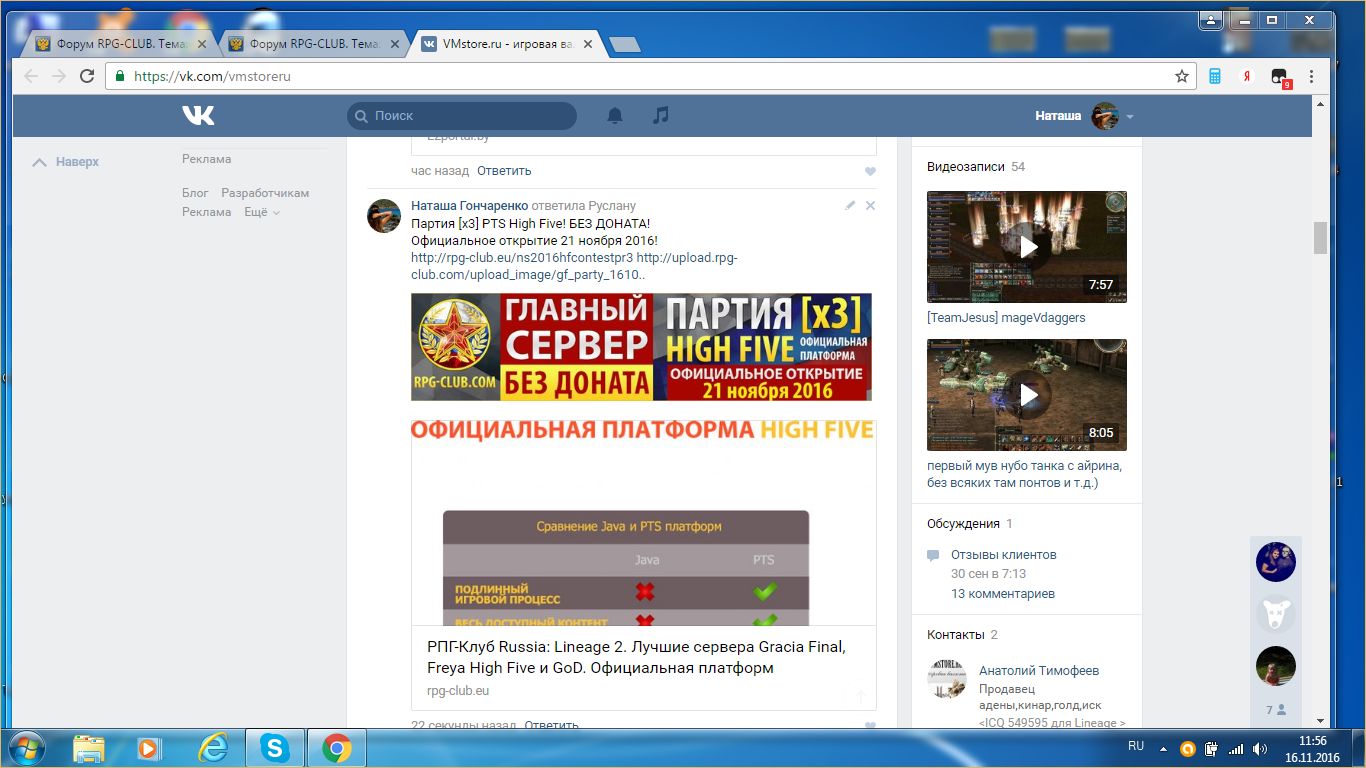
Task: Reload the page with the refresh icon
Action: [x=87, y=76]
